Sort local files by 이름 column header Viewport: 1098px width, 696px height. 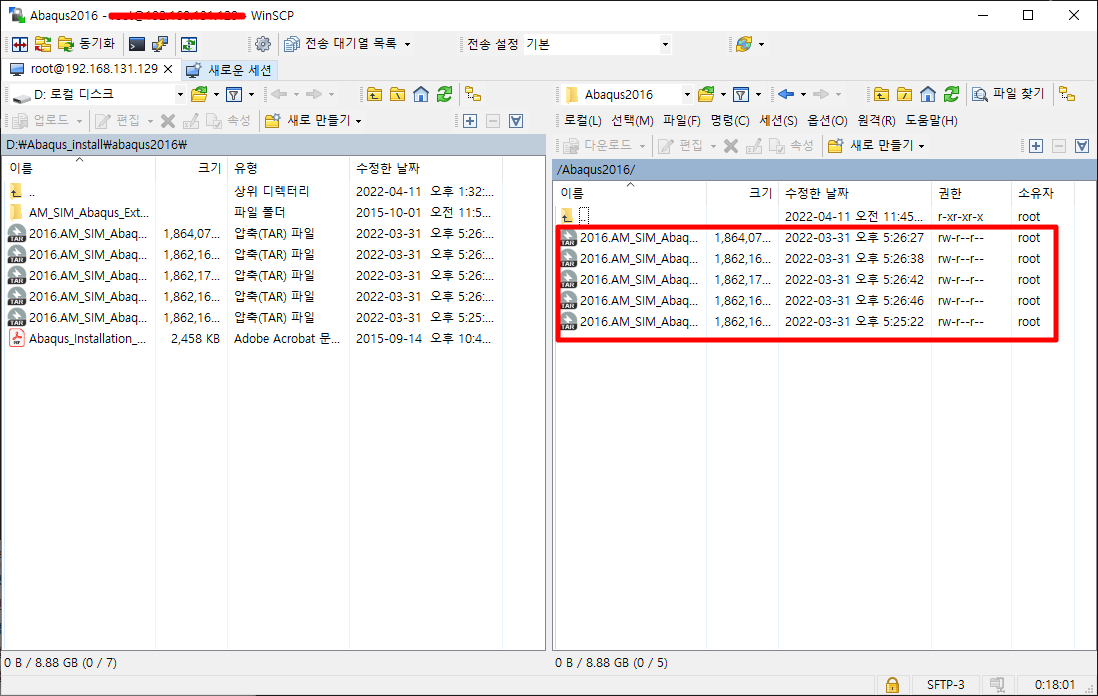(x=79, y=168)
